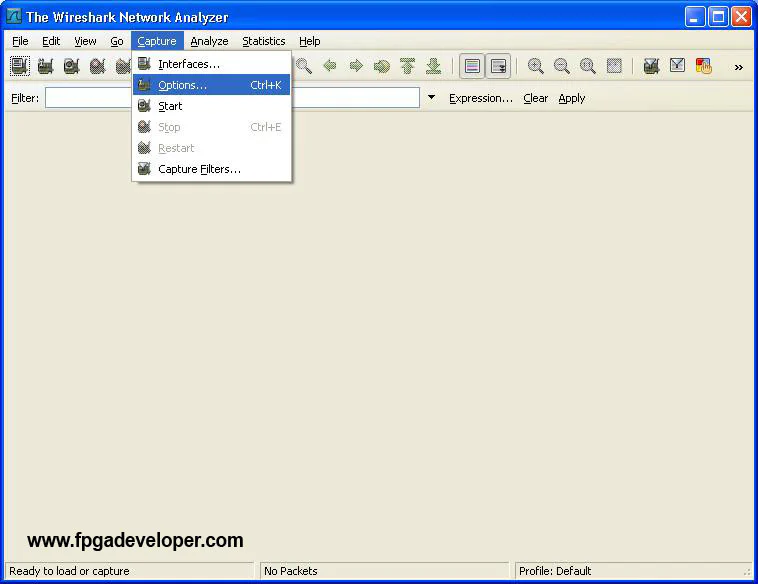Click the go back arrow icon
The height and width of the screenshot is (584, 758).
pos(330,66)
